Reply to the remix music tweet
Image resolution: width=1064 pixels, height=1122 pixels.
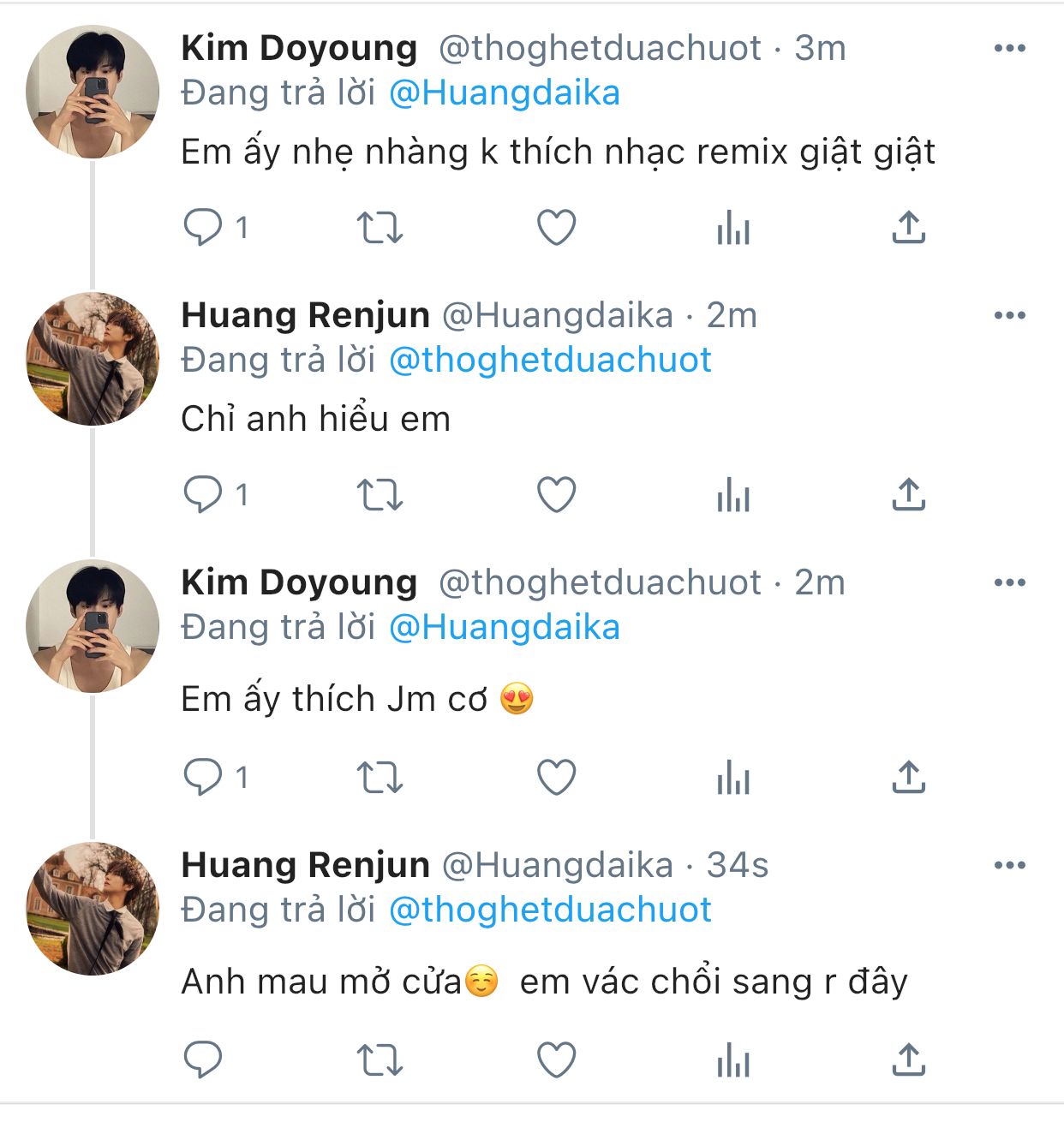click(204, 228)
